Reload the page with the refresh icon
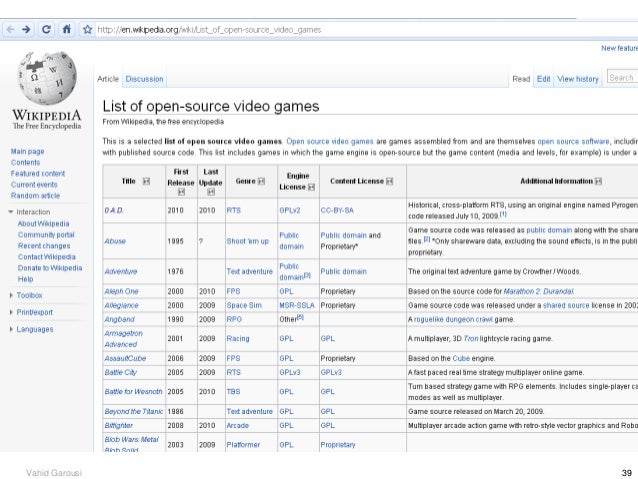 pos(47,30)
